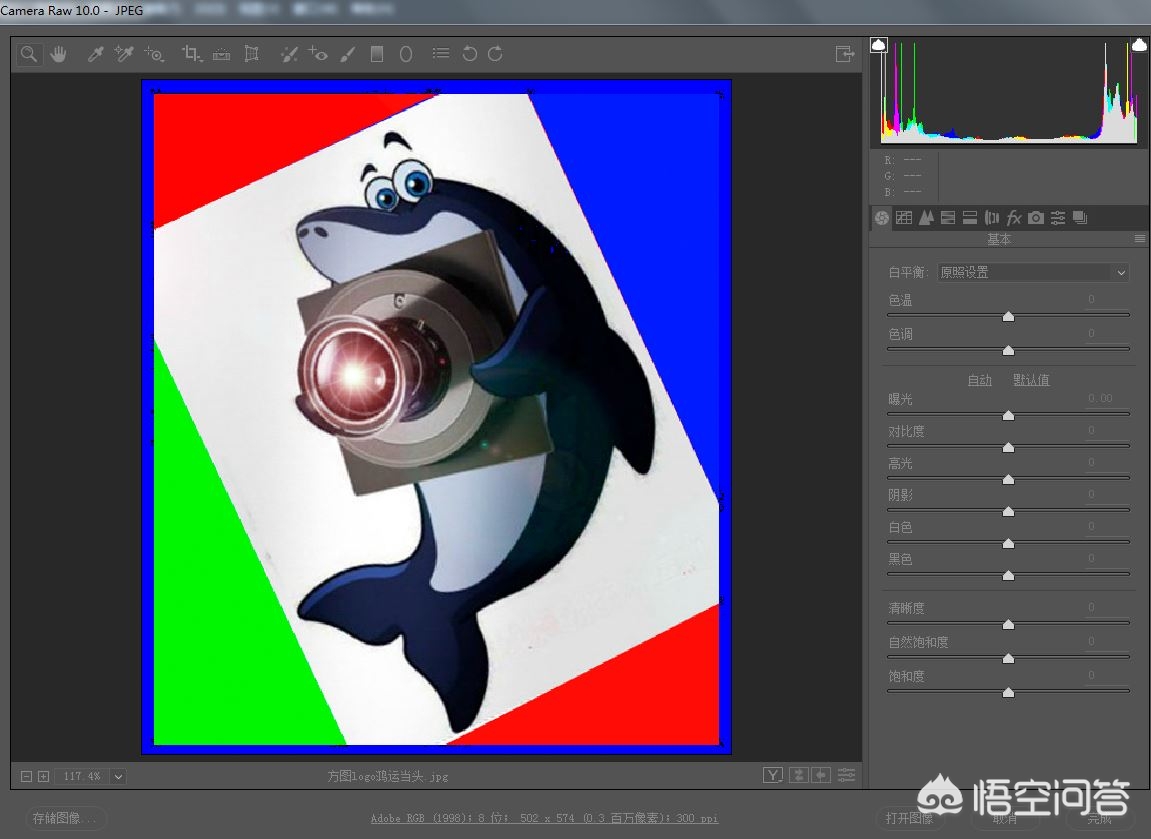Toggle highlight clipping warning in histogram

(1139, 45)
